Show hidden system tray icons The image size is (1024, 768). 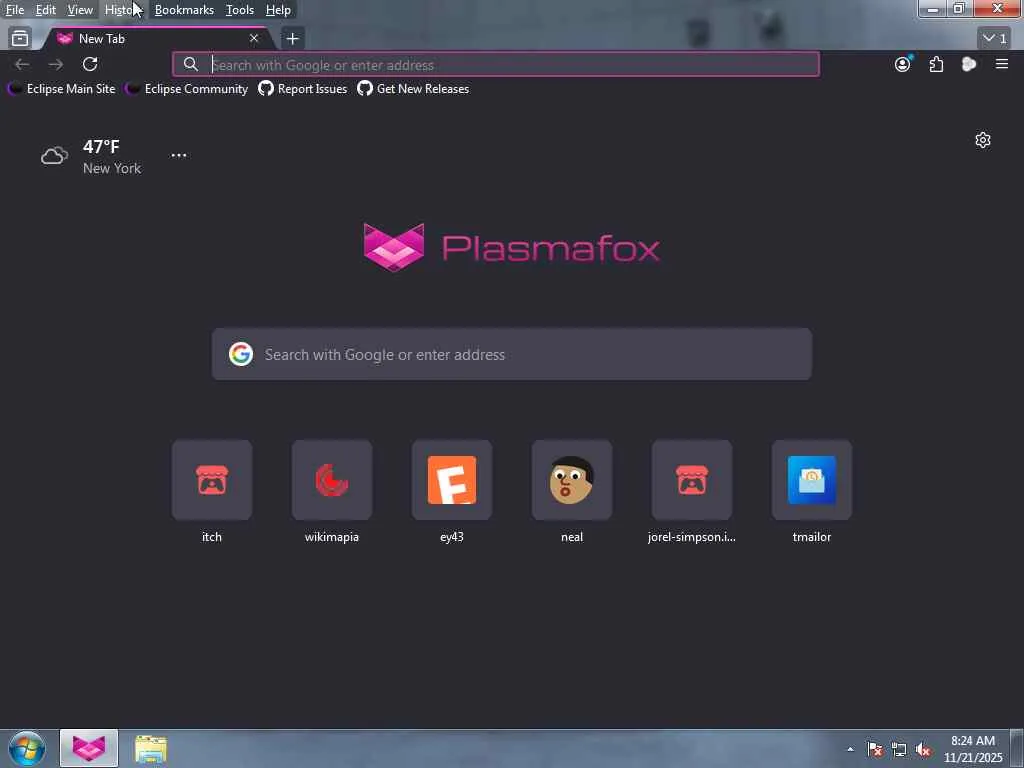click(850, 749)
